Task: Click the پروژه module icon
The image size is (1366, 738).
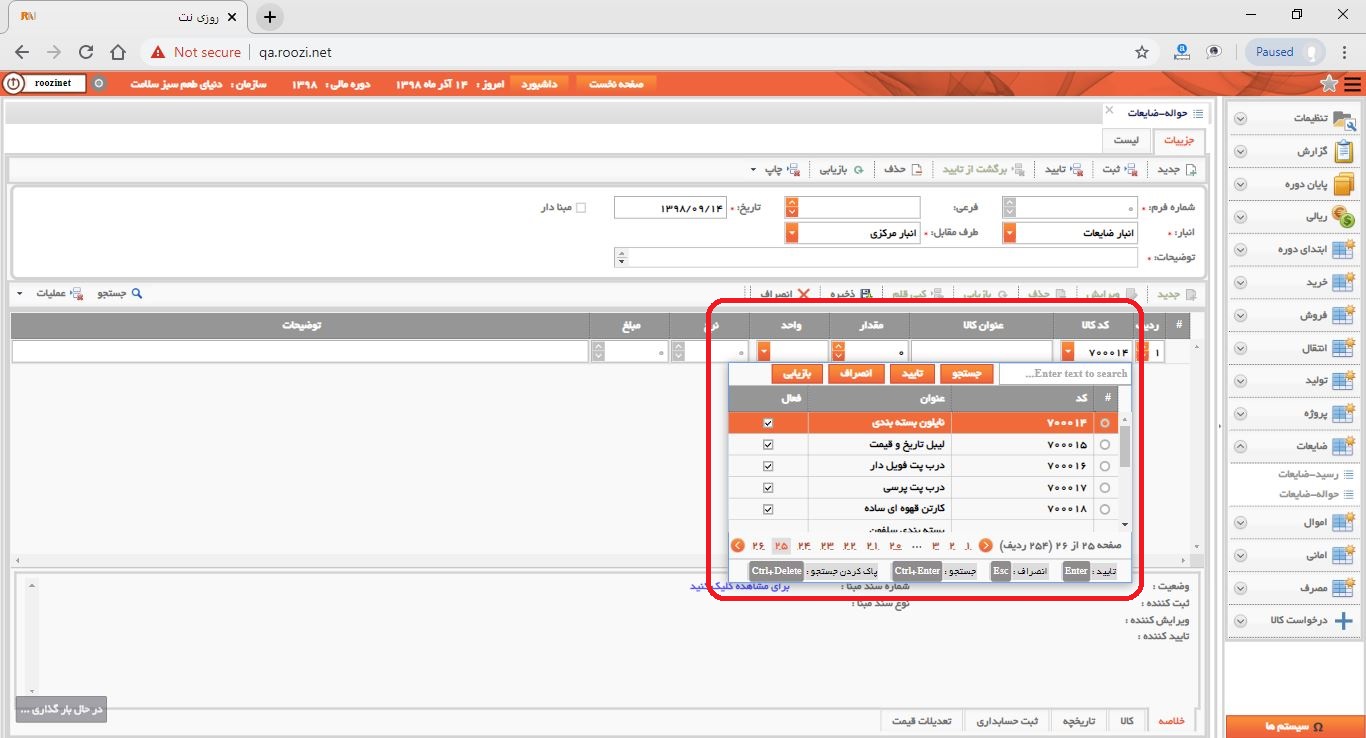Action: (1344, 413)
